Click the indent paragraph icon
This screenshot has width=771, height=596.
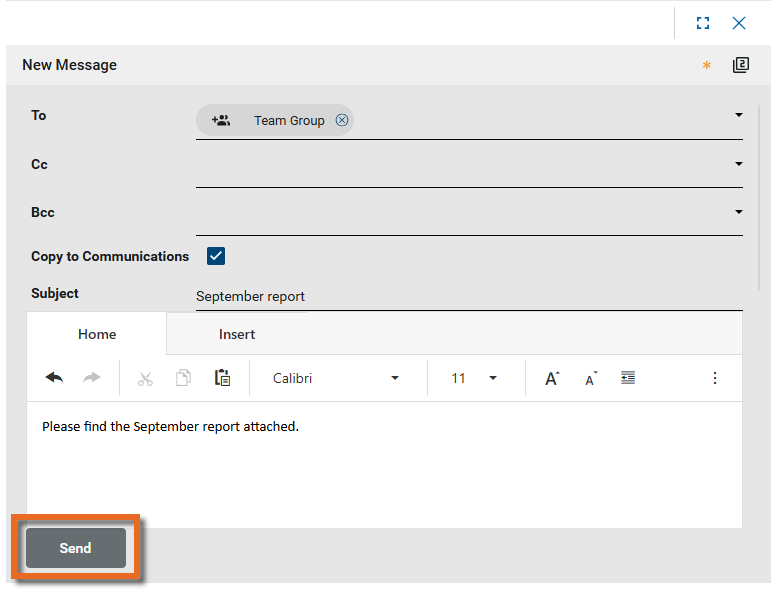tap(628, 378)
